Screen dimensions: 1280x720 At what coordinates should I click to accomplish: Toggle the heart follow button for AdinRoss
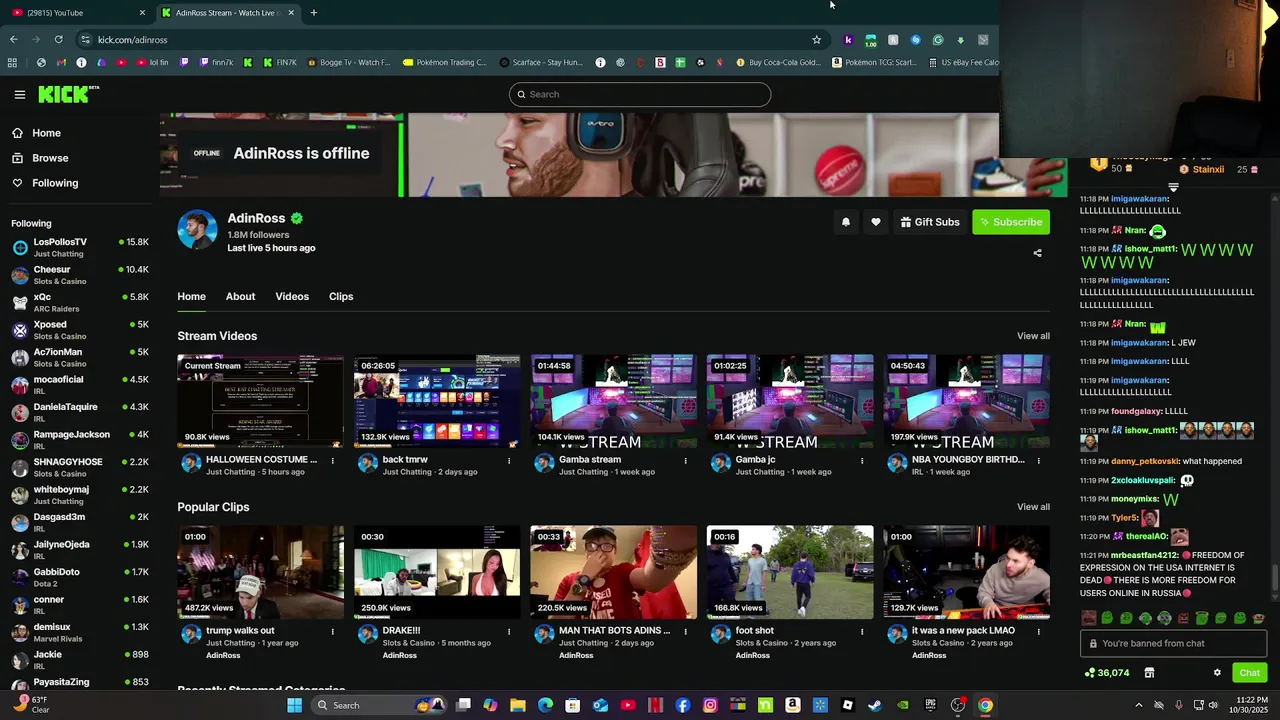pyautogui.click(x=876, y=222)
